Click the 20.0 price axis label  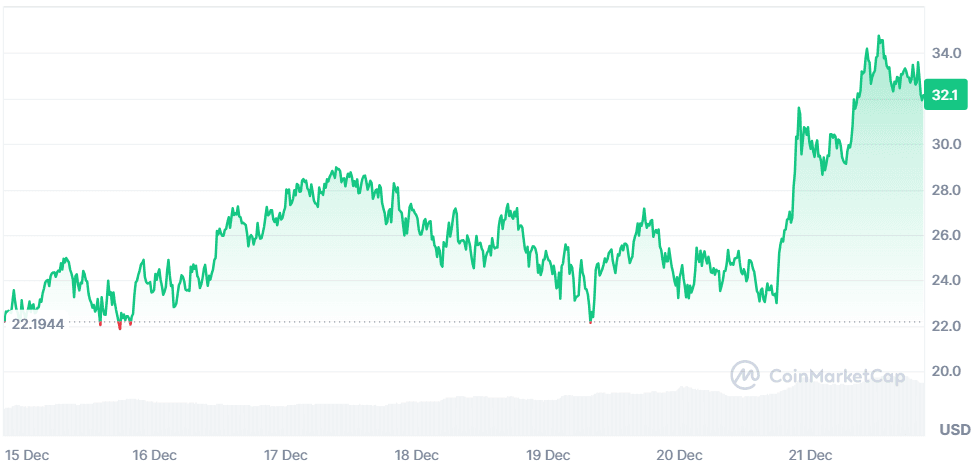(x=946, y=372)
